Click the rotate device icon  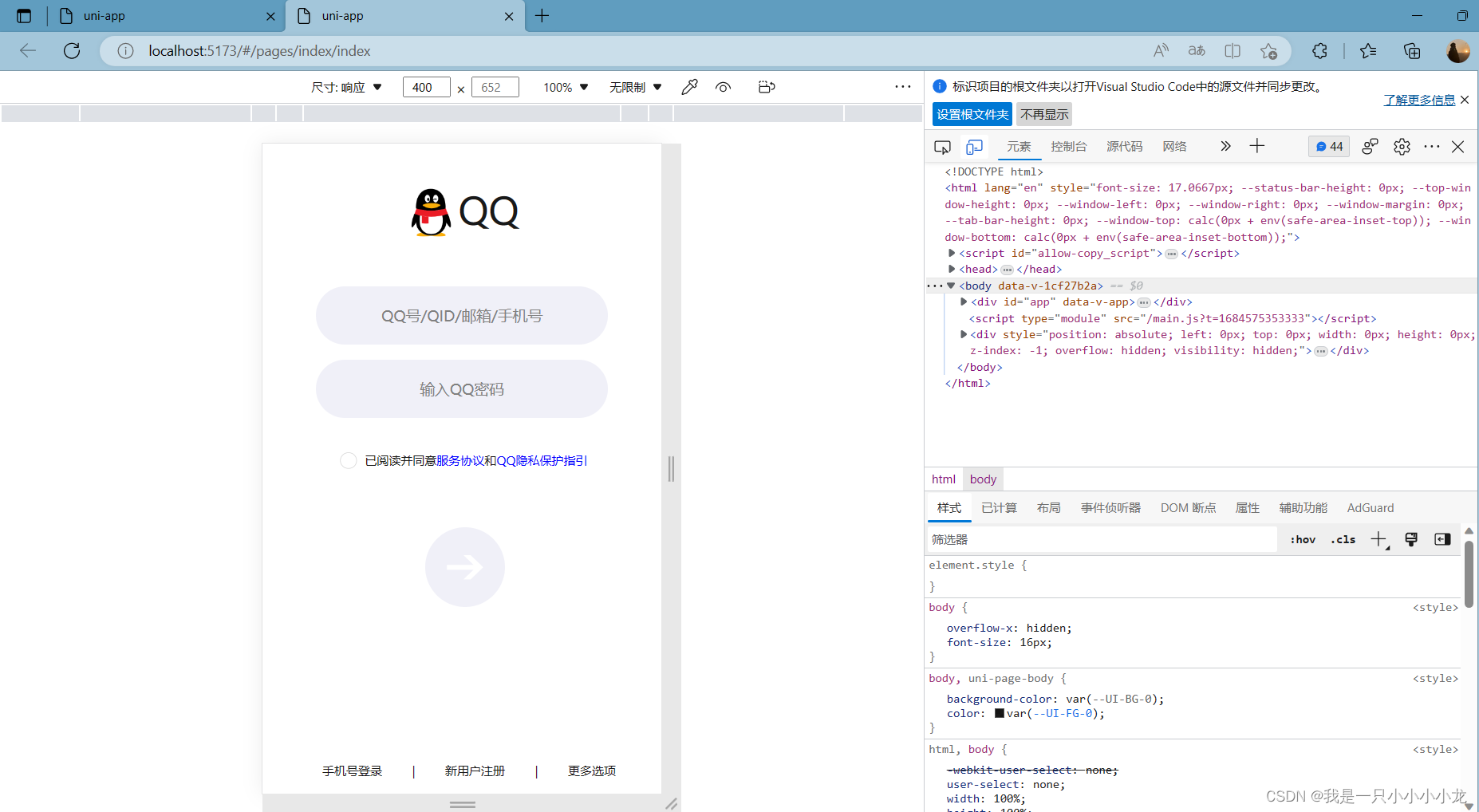point(766,87)
